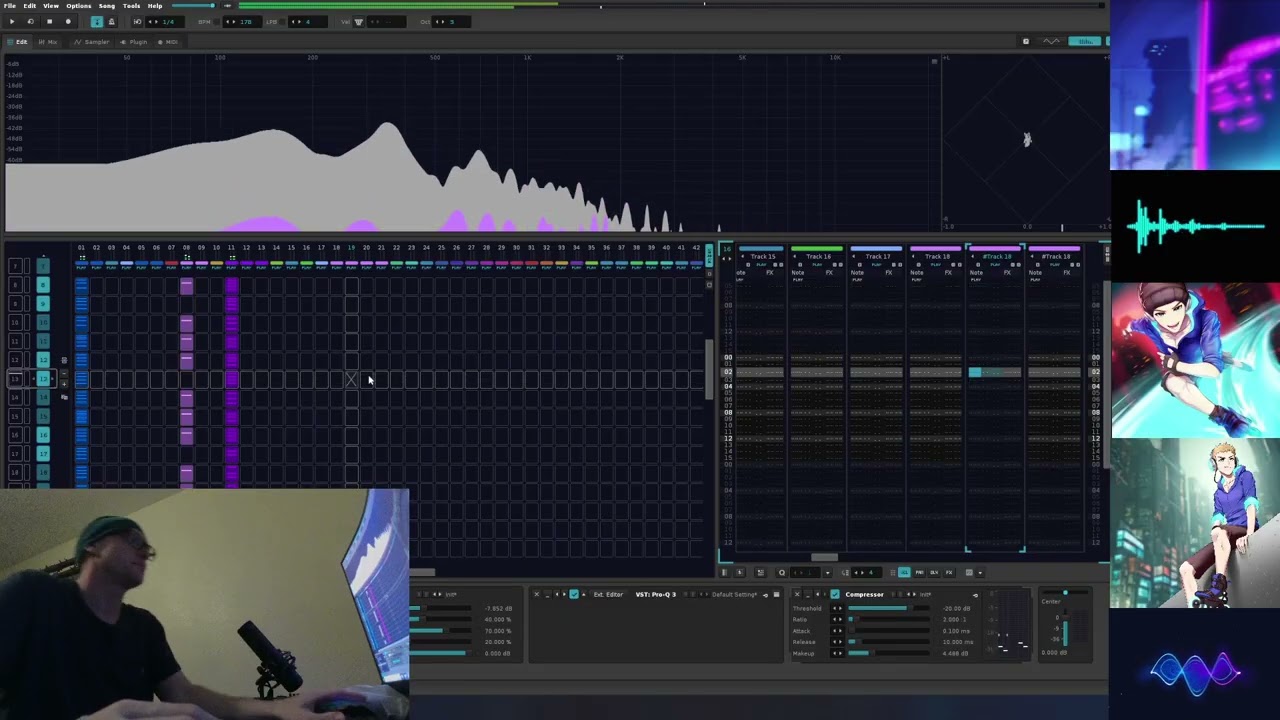This screenshot has height=720, width=1280.
Task: Adjust the Compressor Ratio slider
Action: [x=889, y=619]
